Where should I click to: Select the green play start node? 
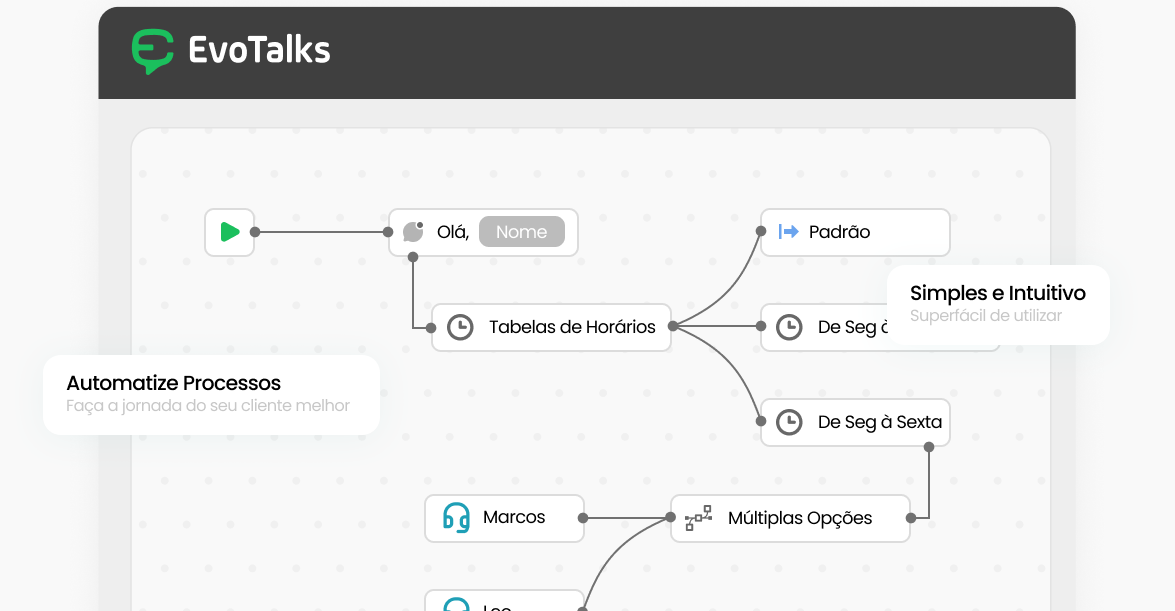click(229, 232)
